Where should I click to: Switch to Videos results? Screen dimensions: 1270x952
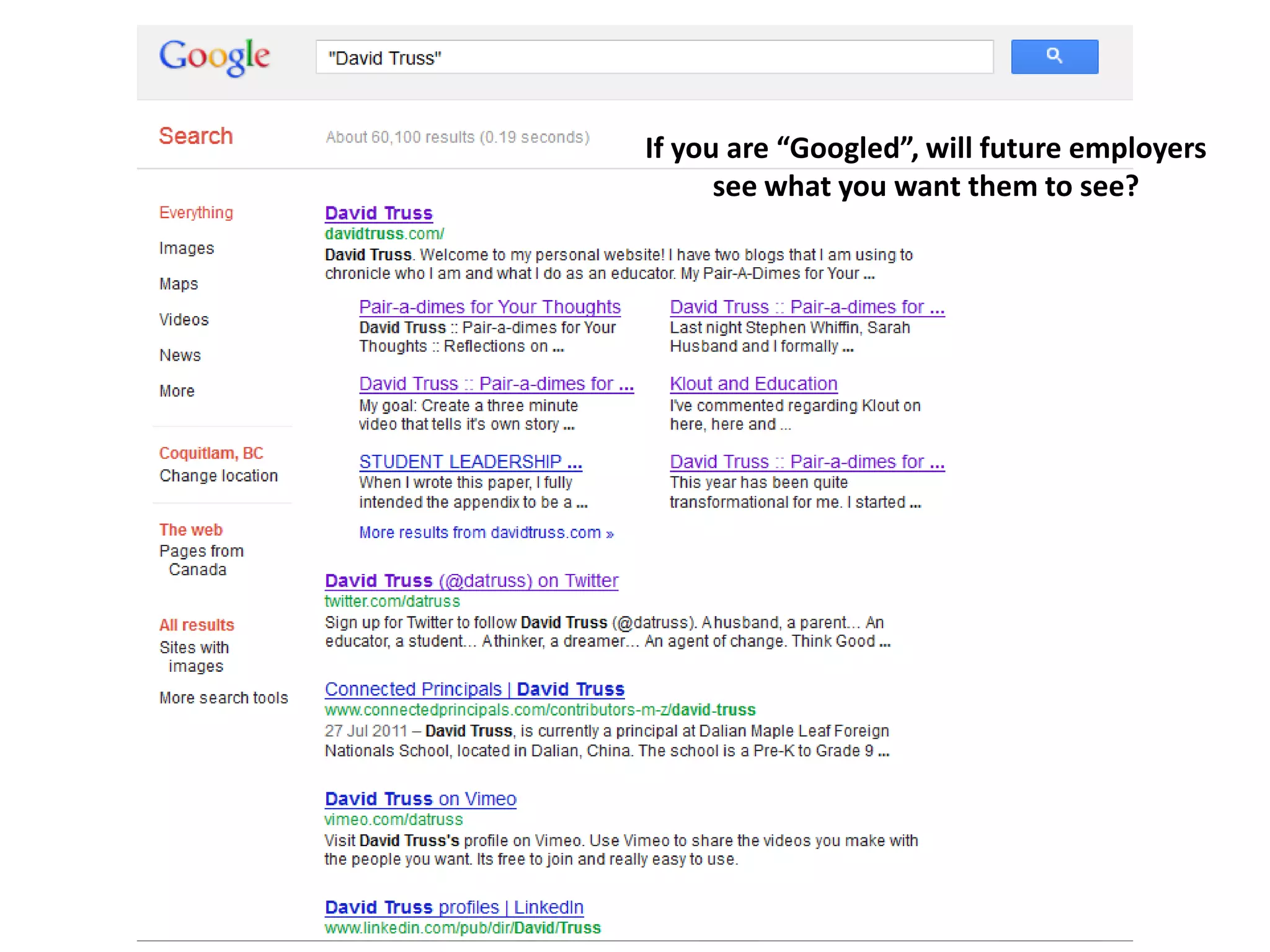click(x=184, y=320)
